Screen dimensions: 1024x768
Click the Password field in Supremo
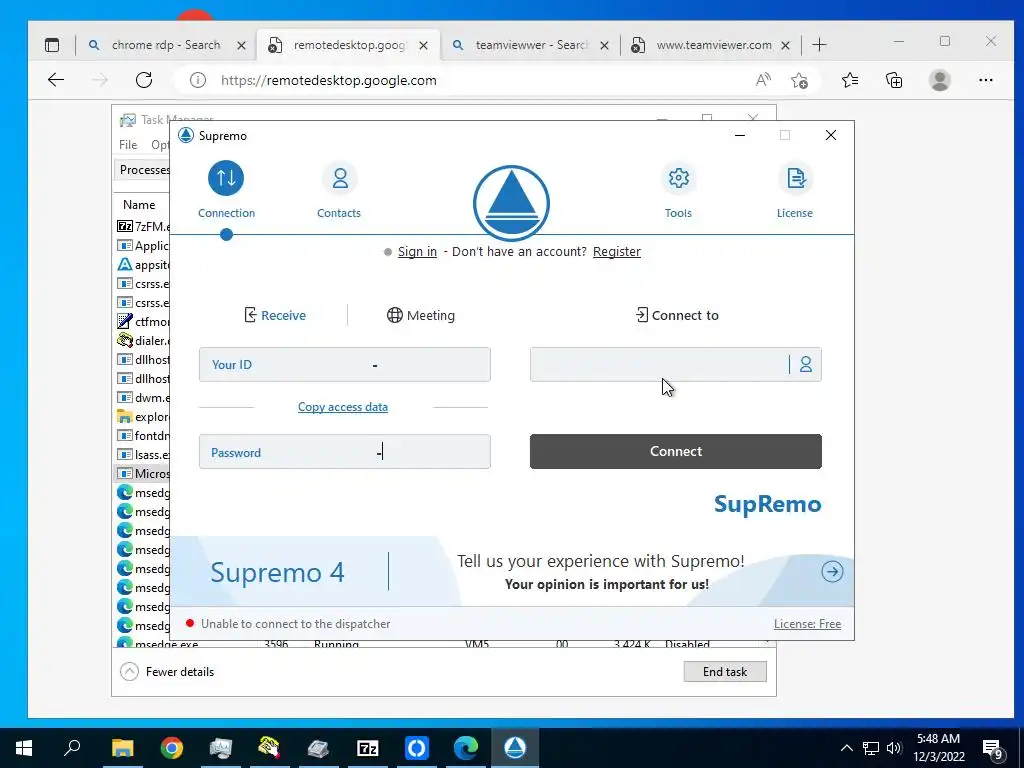pos(345,452)
